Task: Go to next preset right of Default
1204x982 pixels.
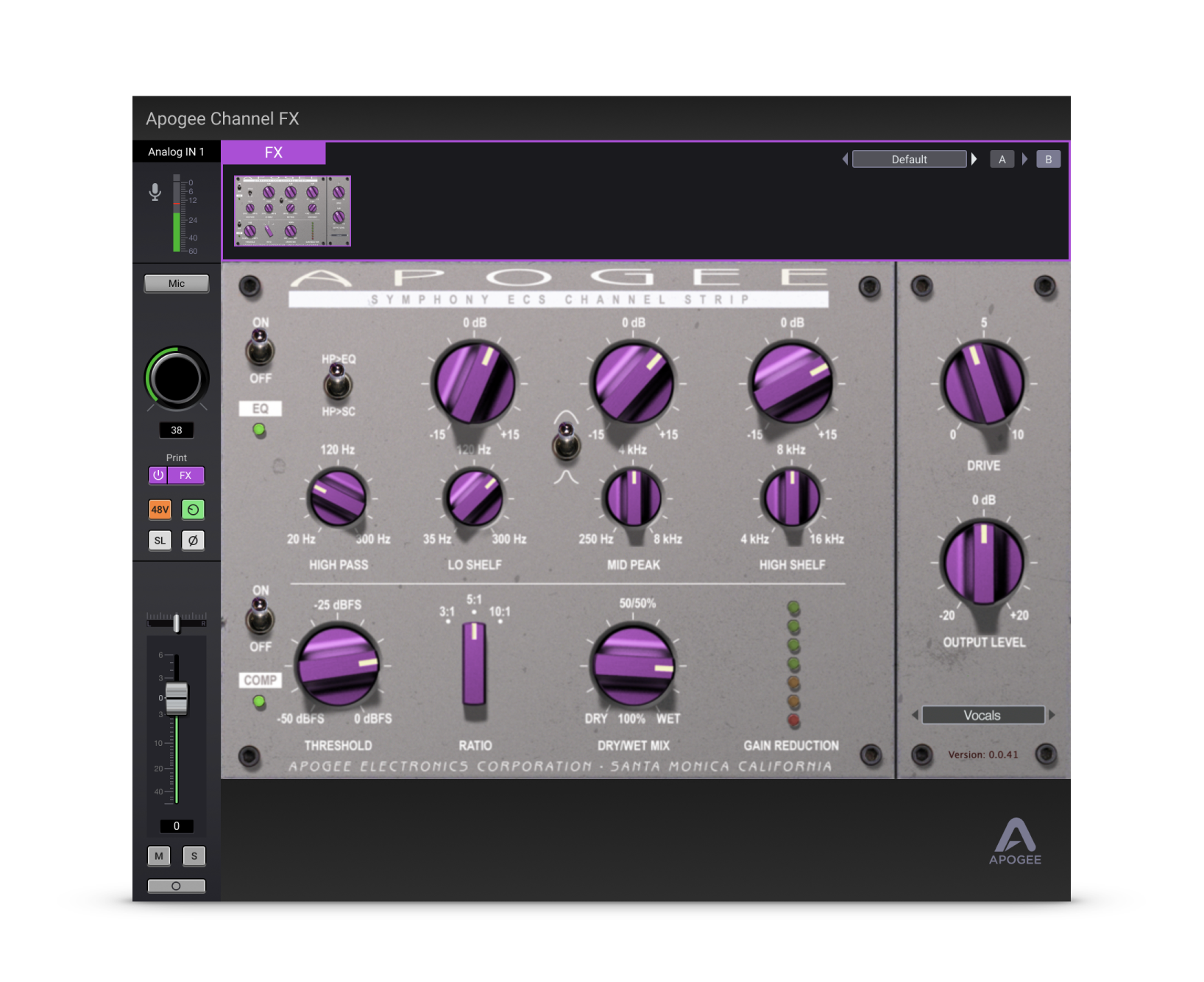Action: [x=974, y=159]
